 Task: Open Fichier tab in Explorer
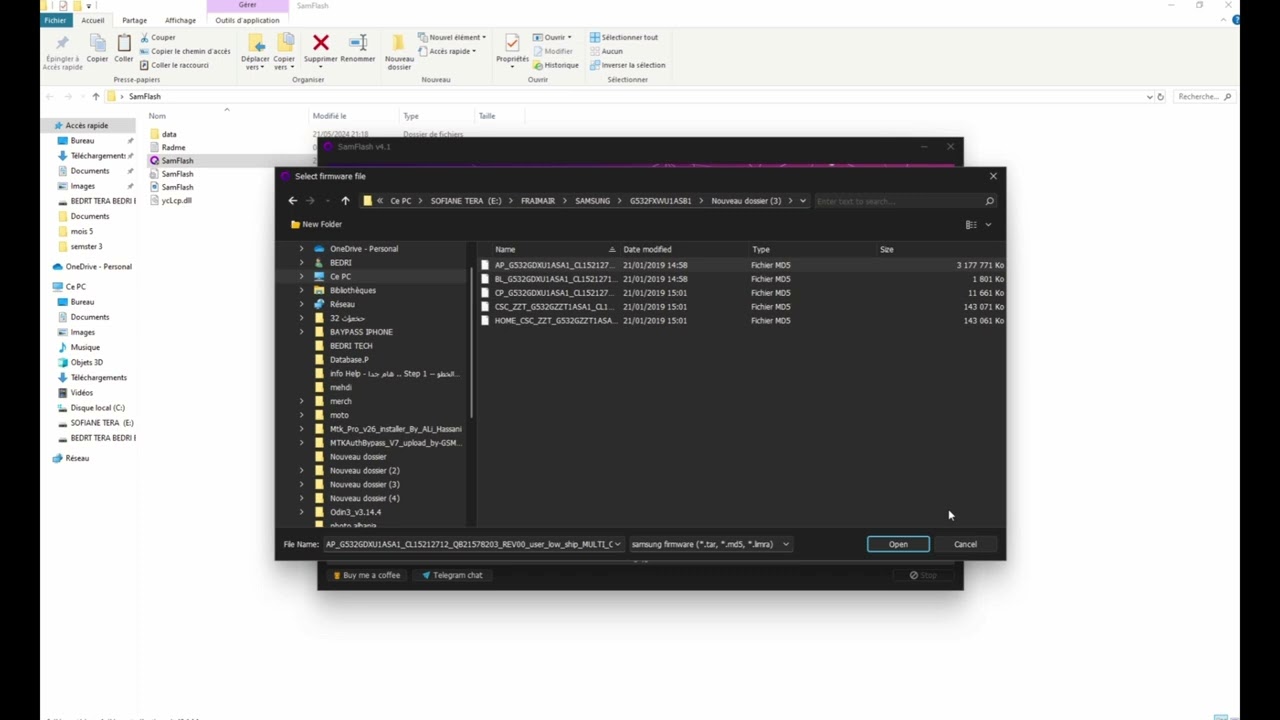point(55,20)
